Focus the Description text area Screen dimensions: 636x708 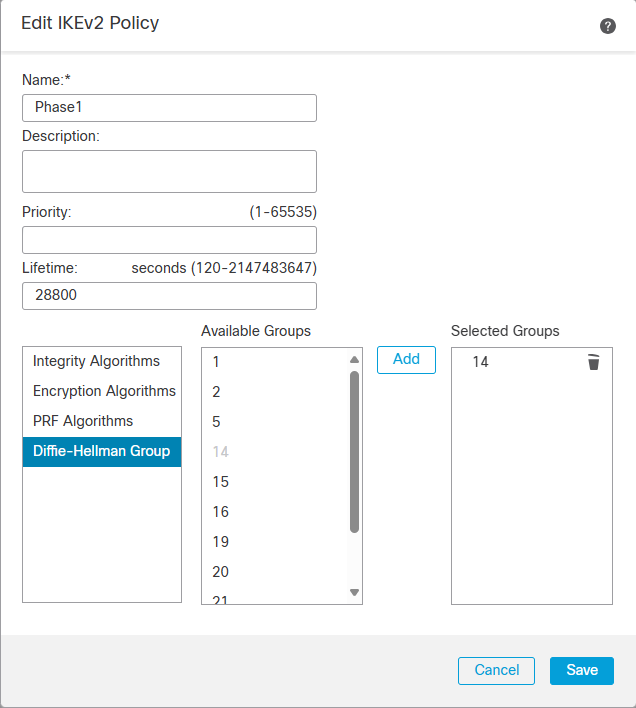point(169,171)
